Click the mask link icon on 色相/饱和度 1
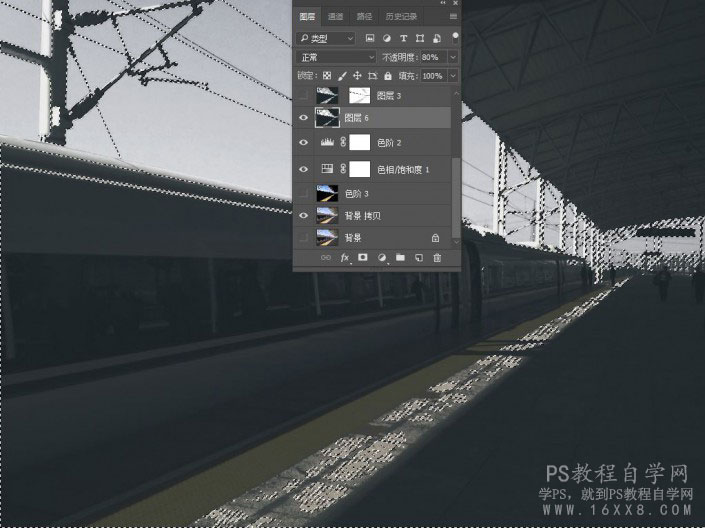Screen dimensions: 705x528 [x=343, y=169]
